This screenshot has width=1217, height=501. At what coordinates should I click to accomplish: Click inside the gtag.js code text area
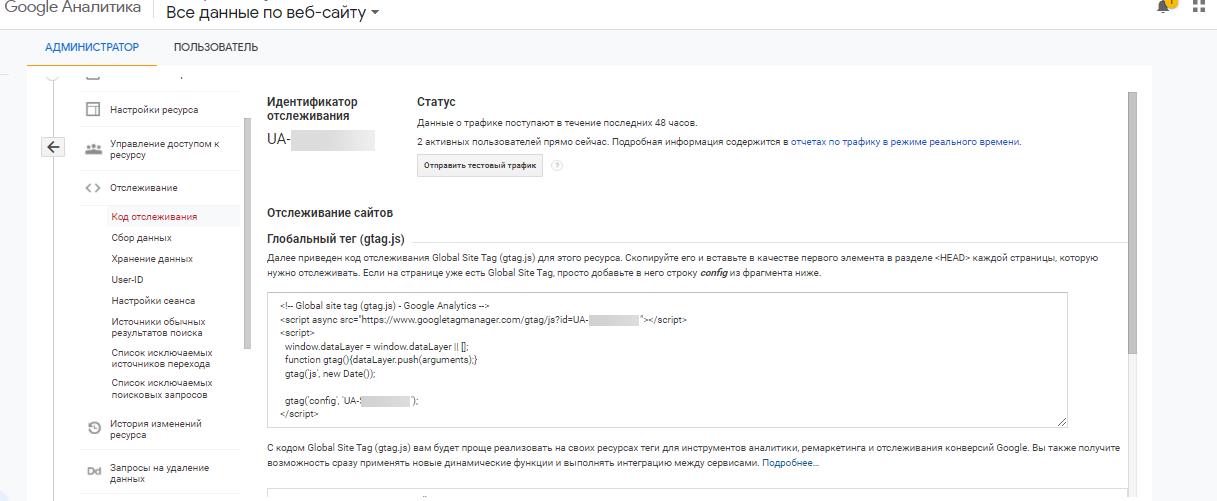pyautogui.click(x=667, y=360)
